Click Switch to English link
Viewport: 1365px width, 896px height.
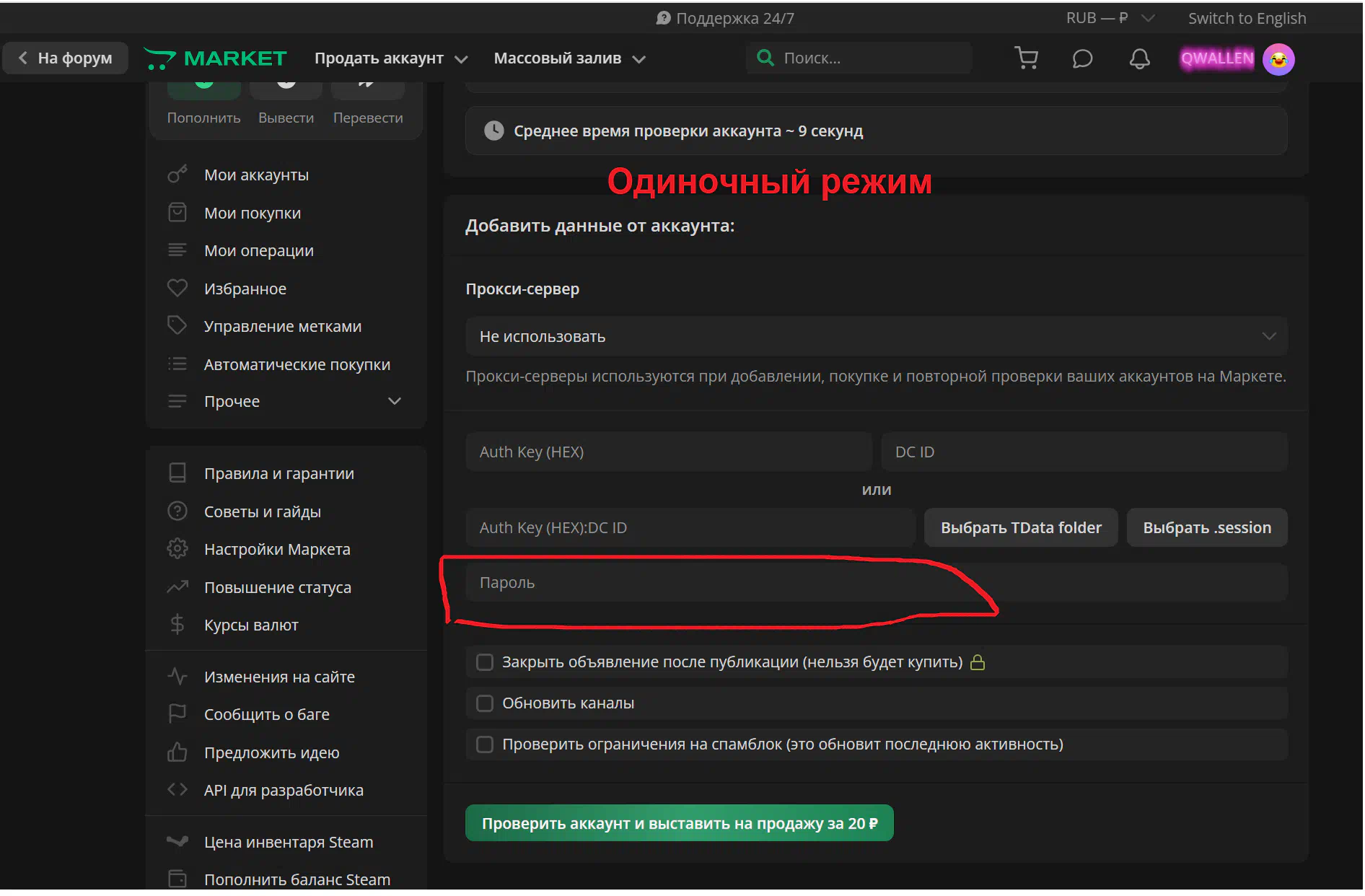click(x=1247, y=18)
